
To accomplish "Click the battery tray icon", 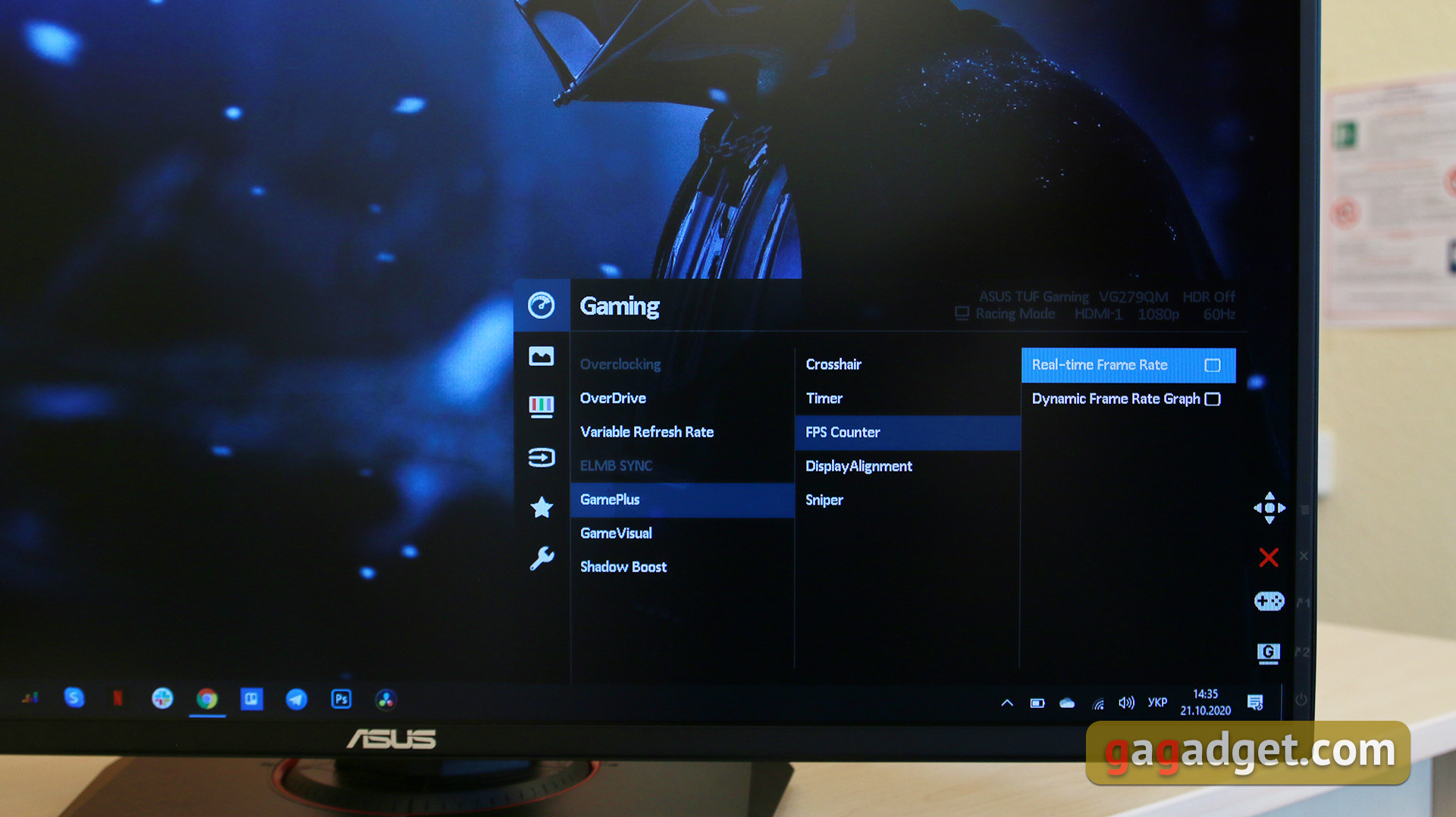I will [1037, 703].
